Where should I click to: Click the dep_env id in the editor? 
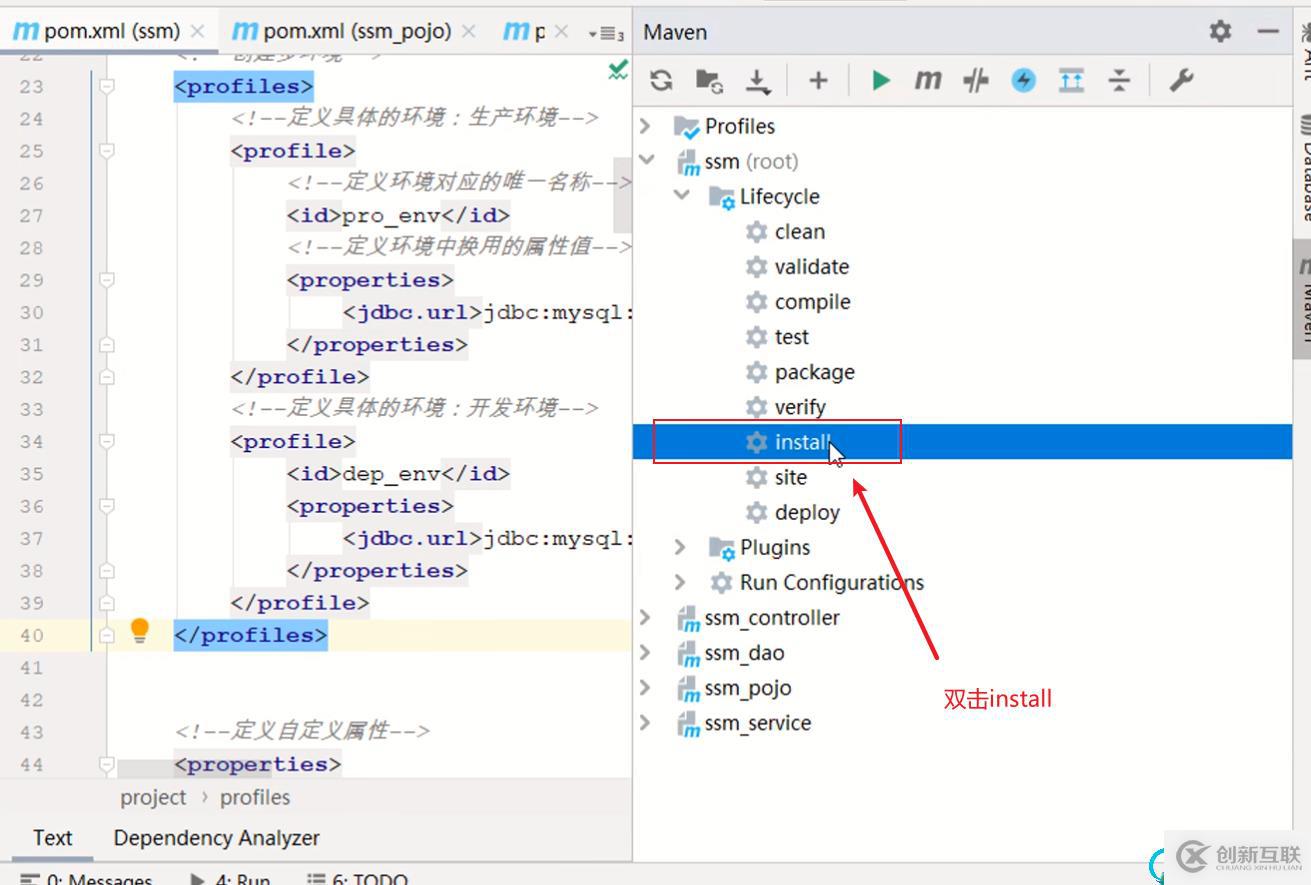coord(391,474)
